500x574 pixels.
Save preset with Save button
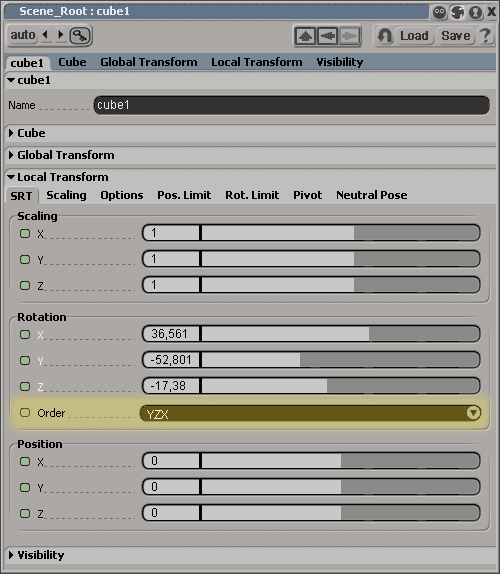(456, 36)
